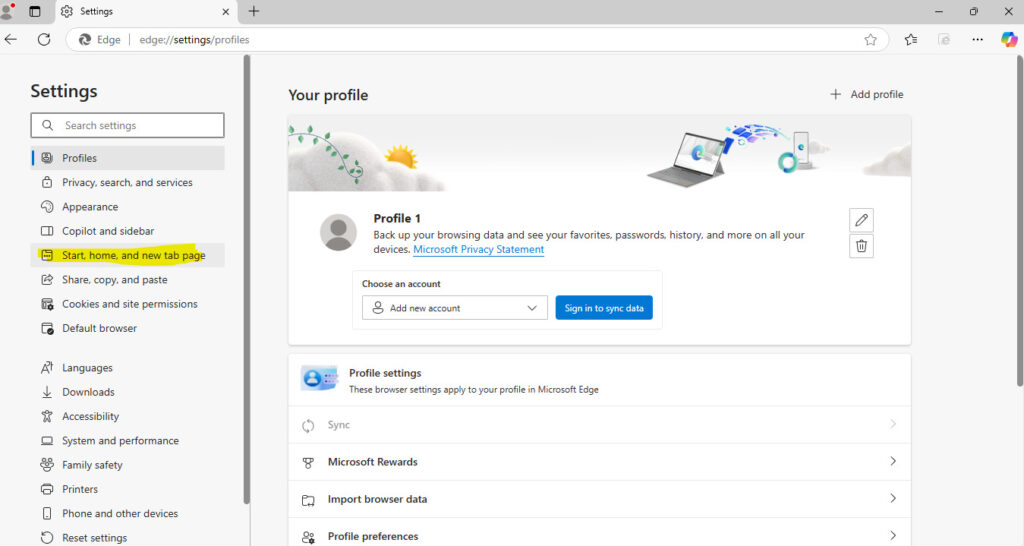Click the Profile 1 avatar picture
This screenshot has width=1024, height=546.
tap(338, 233)
